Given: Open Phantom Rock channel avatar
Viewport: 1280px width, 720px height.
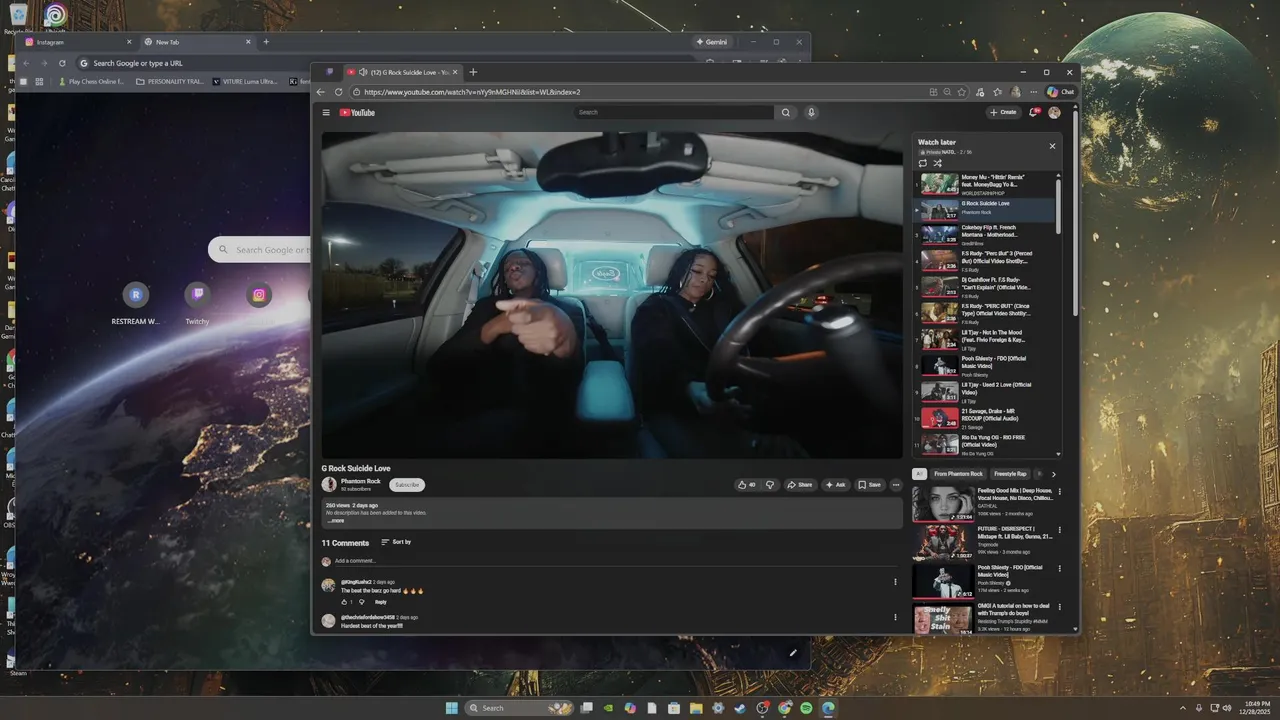Looking at the screenshot, I should coord(329,484).
